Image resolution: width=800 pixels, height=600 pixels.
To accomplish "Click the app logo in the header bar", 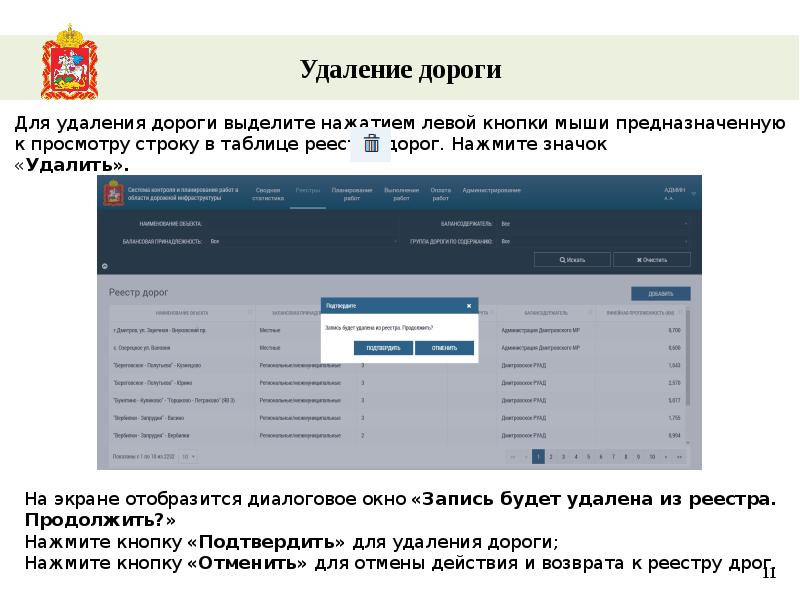I will 113,194.
